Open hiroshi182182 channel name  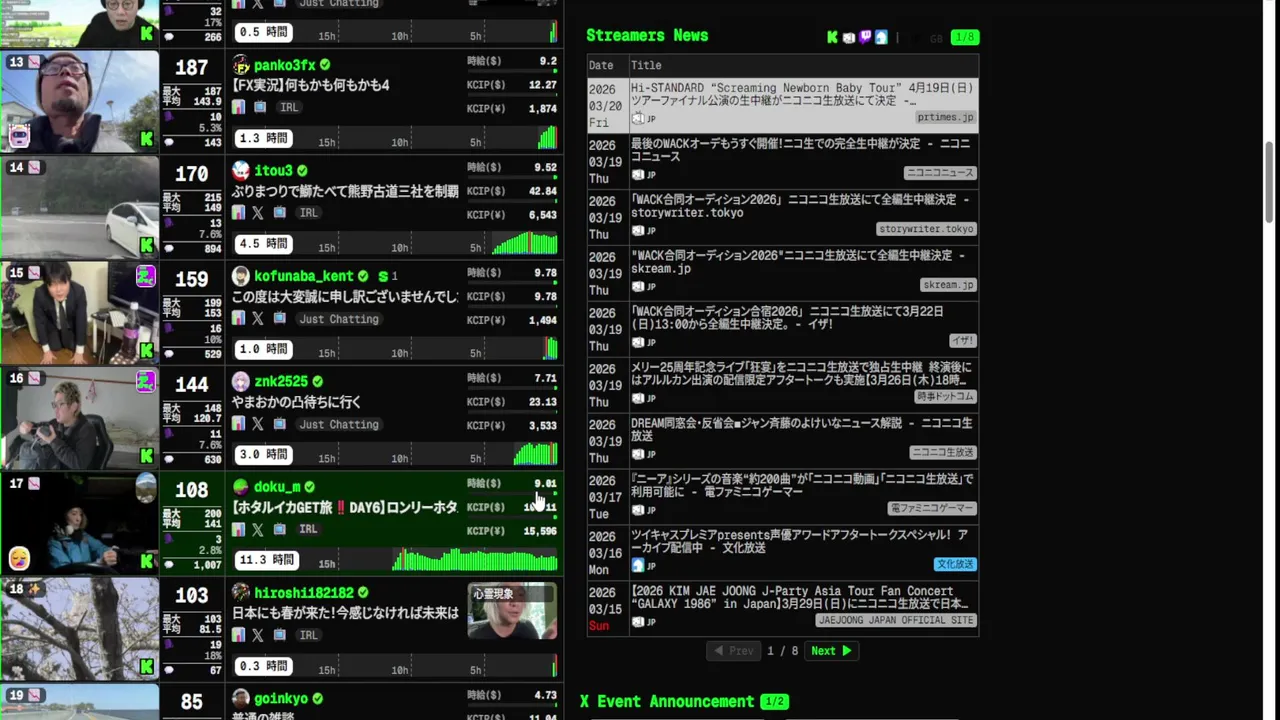(304, 593)
